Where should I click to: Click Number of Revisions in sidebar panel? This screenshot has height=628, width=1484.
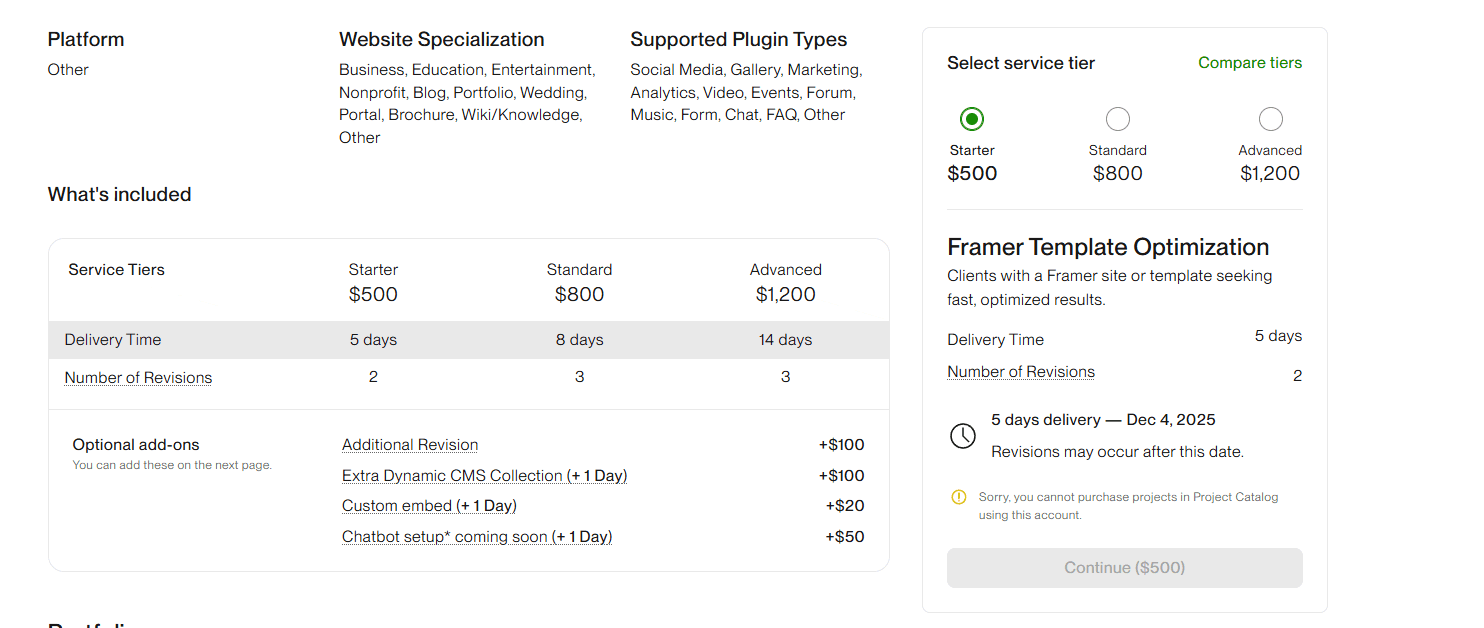click(1020, 372)
